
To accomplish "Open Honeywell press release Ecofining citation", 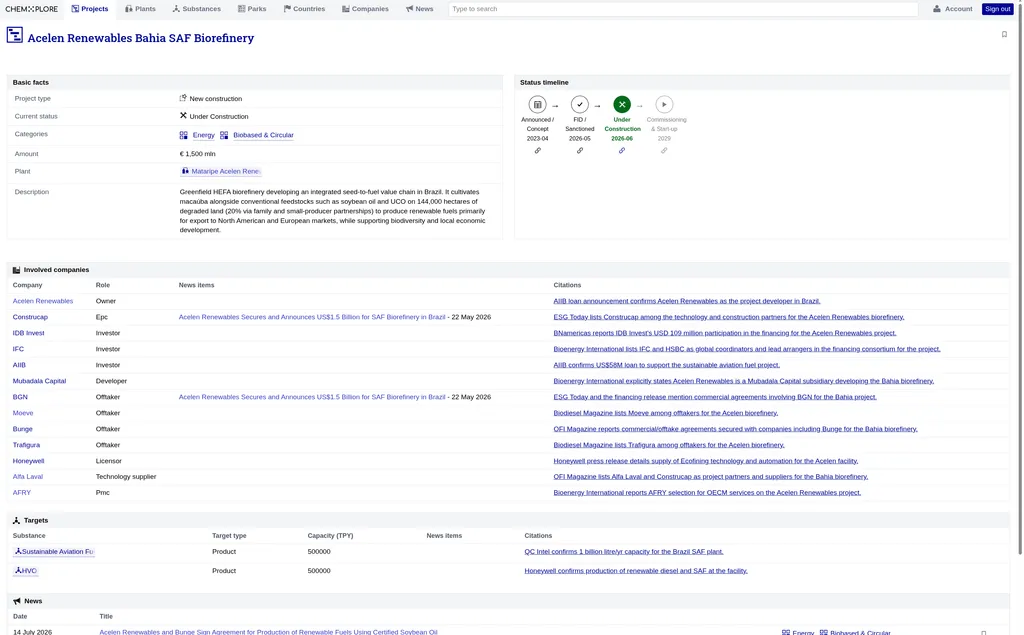I will pyautogui.click(x=705, y=461).
